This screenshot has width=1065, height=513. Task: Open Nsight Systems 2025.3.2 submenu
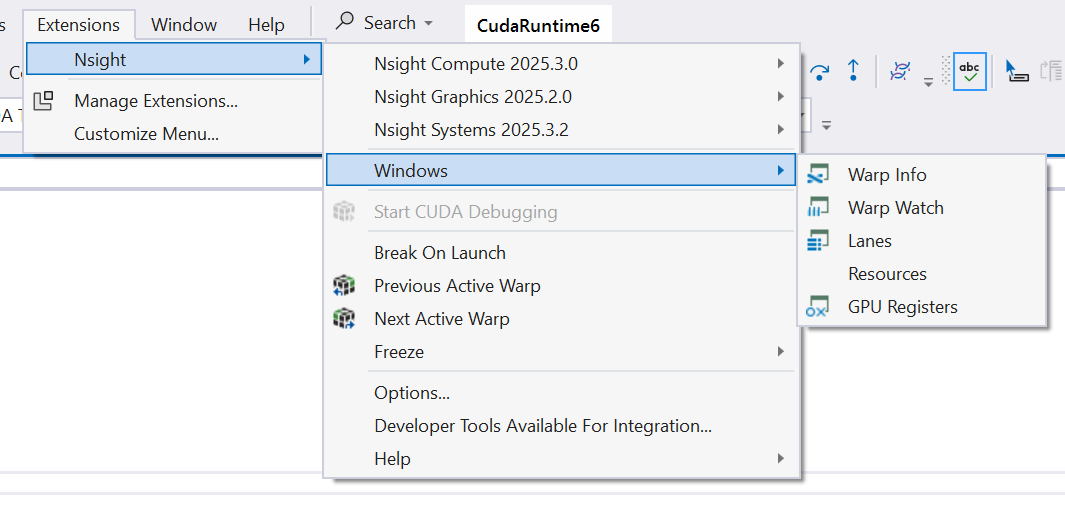pos(561,129)
